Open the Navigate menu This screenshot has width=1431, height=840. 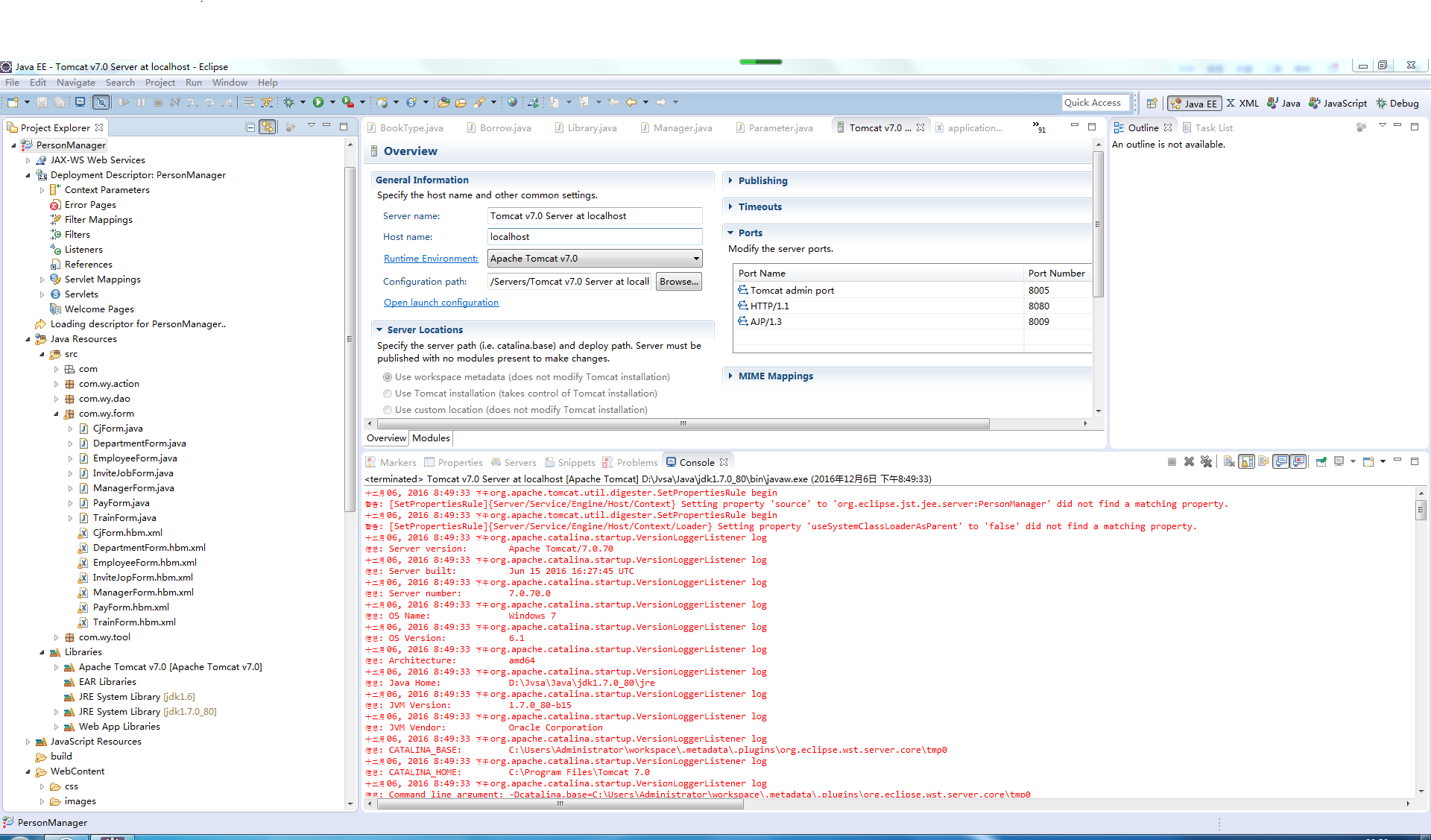click(76, 83)
